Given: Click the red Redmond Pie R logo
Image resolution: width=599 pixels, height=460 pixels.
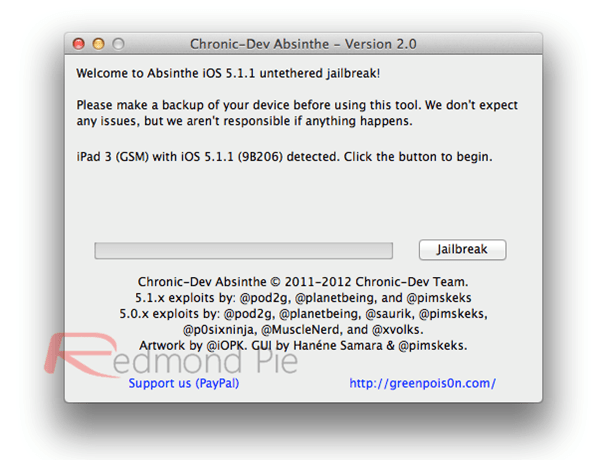Looking at the screenshot, I should [80, 353].
